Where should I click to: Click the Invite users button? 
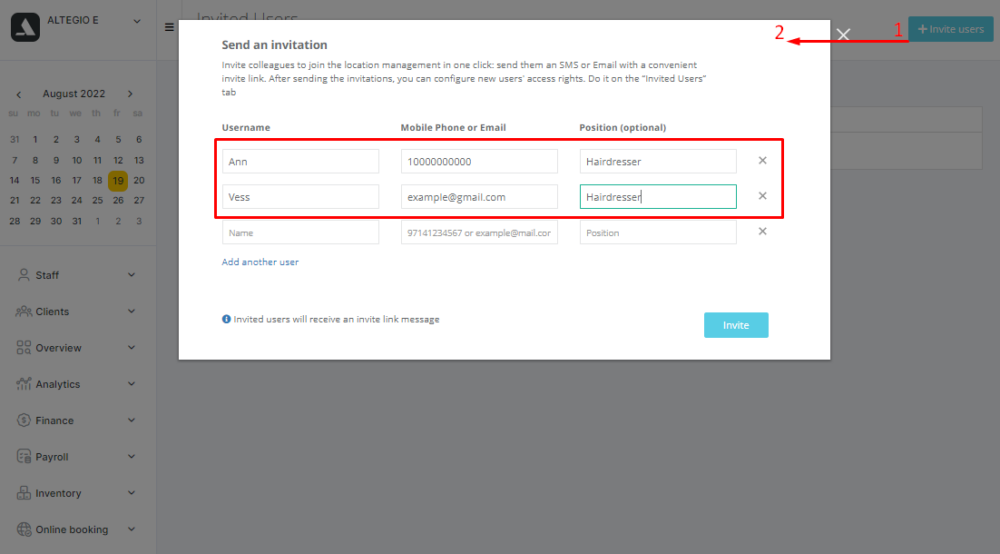click(951, 29)
